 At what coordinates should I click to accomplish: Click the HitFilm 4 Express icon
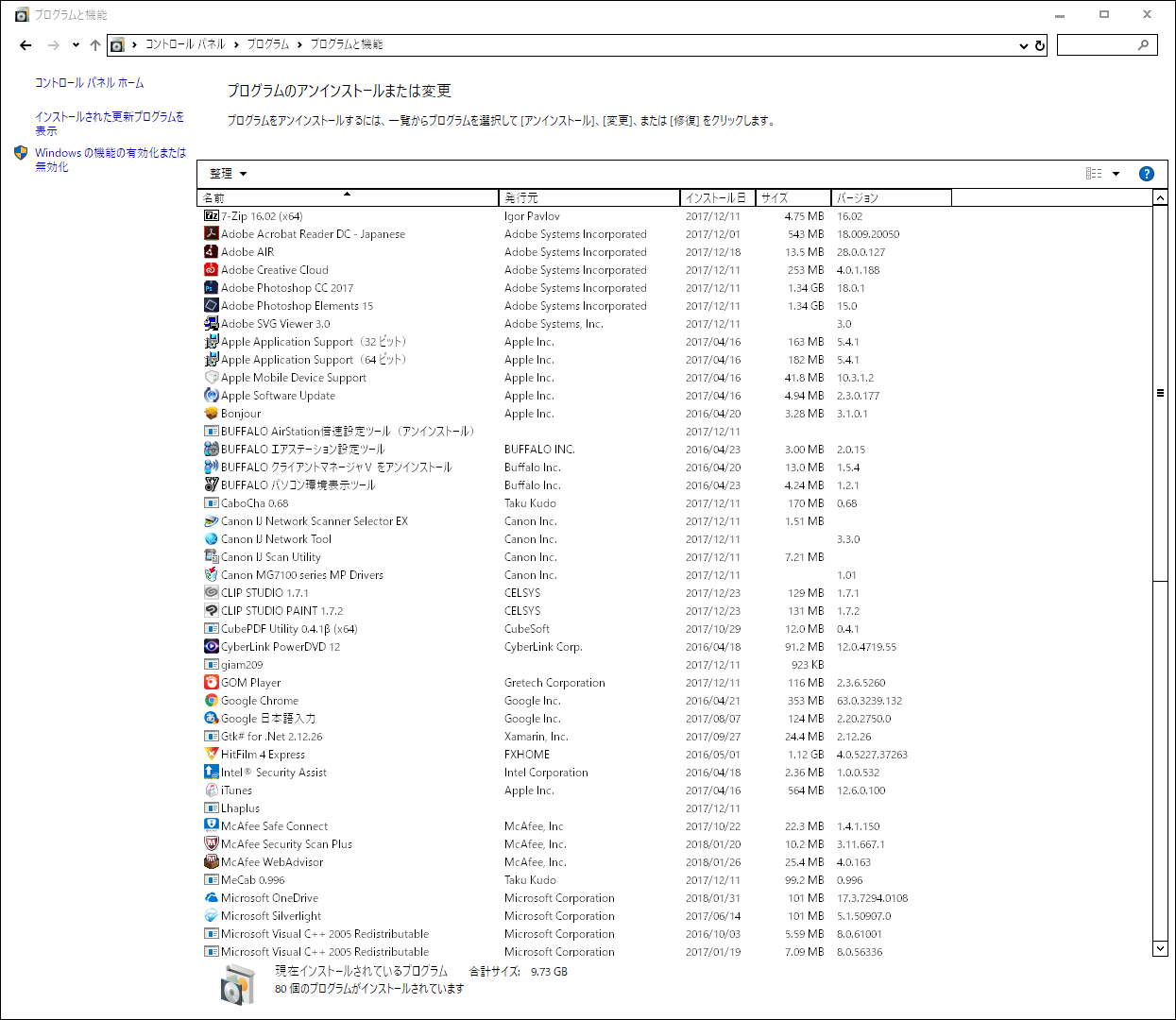pyautogui.click(x=212, y=755)
